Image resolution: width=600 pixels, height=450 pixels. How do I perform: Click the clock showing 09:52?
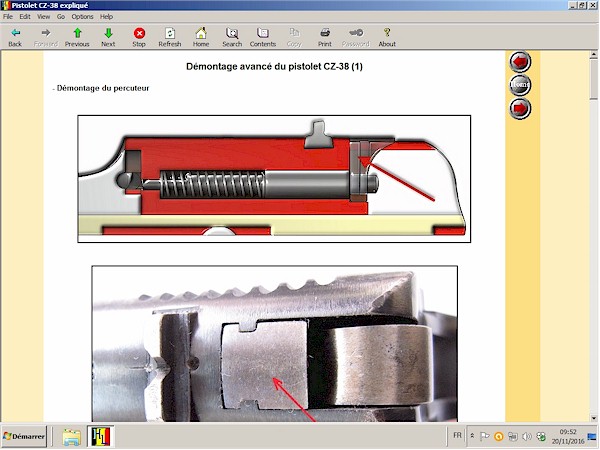click(x=568, y=436)
